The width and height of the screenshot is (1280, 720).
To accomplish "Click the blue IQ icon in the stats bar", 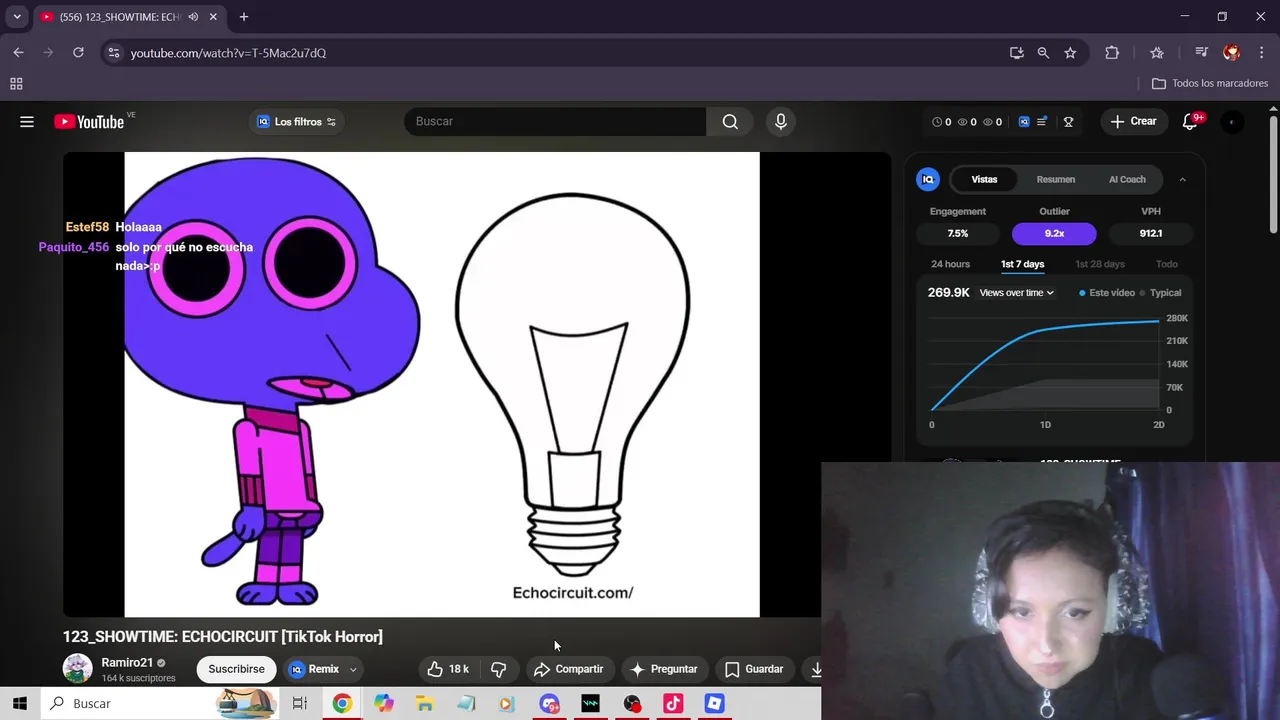I will tap(1024, 122).
